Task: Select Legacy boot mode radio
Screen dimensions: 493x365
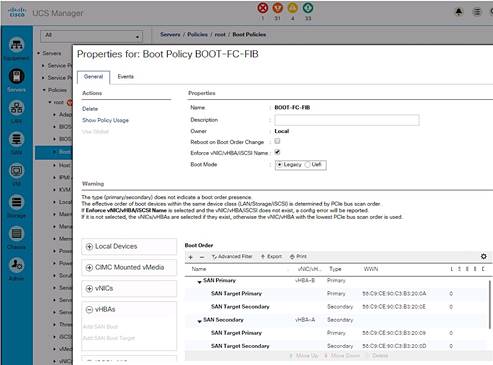Action: 280,165
